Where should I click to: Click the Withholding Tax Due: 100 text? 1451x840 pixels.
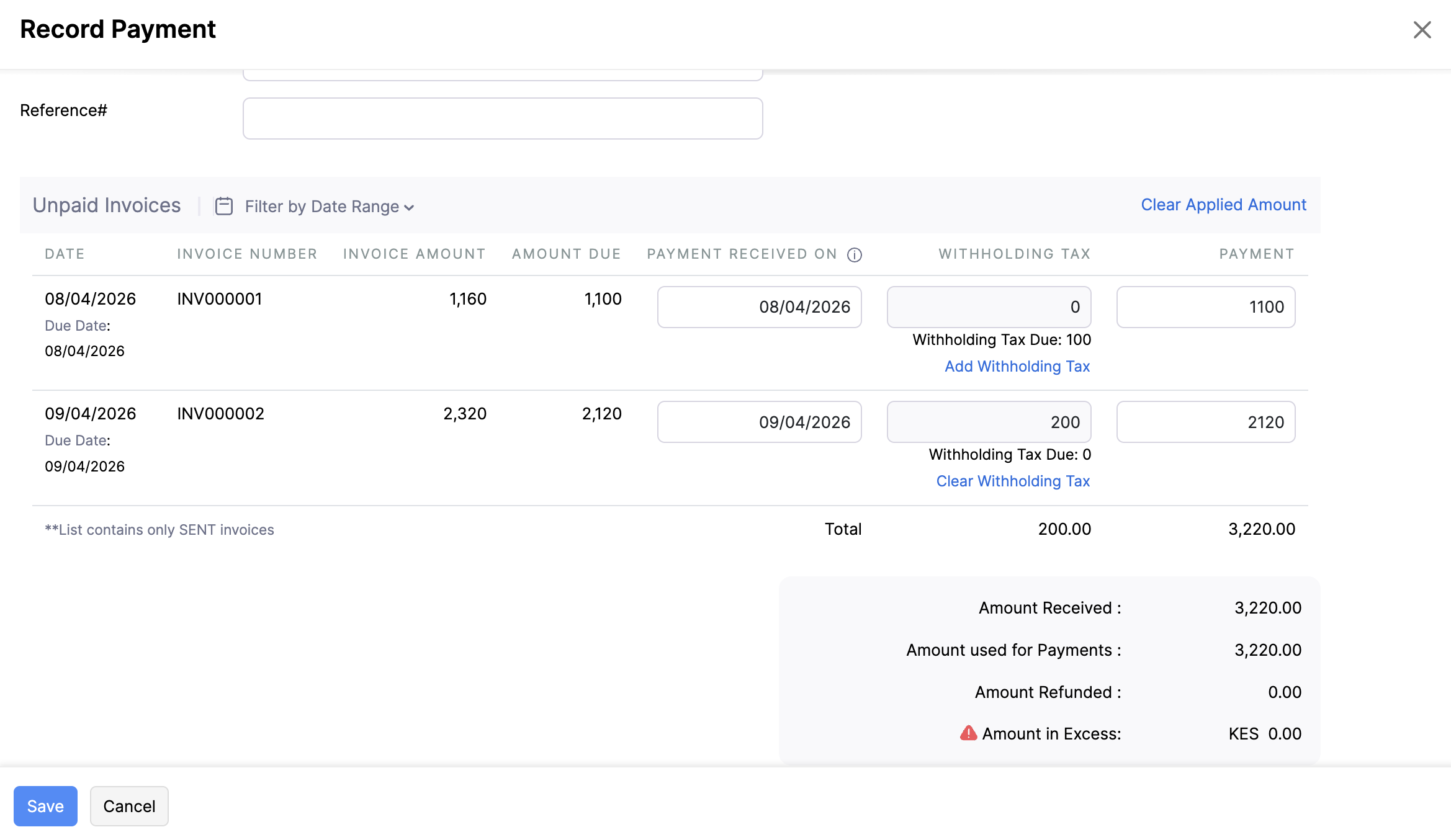[1002, 340]
